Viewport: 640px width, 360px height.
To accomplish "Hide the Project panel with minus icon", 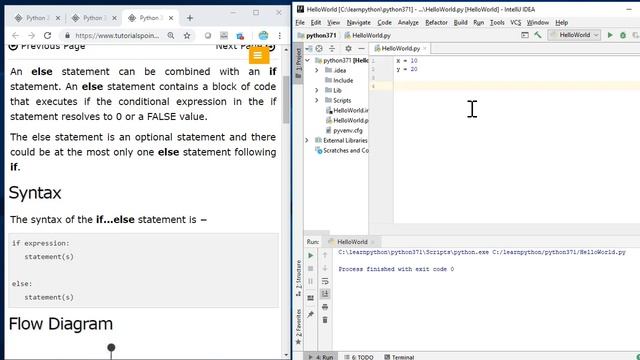I will (361, 49).
